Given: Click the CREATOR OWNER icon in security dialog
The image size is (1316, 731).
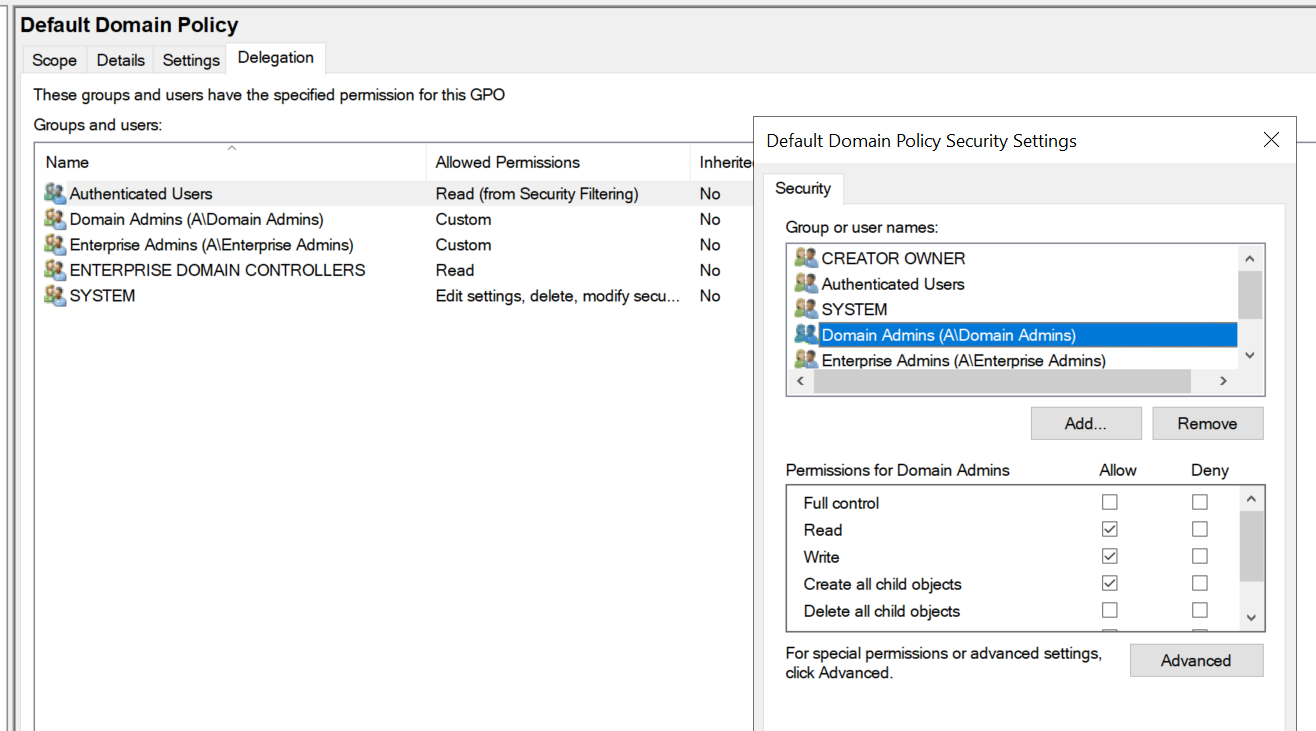Looking at the screenshot, I should click(806, 257).
